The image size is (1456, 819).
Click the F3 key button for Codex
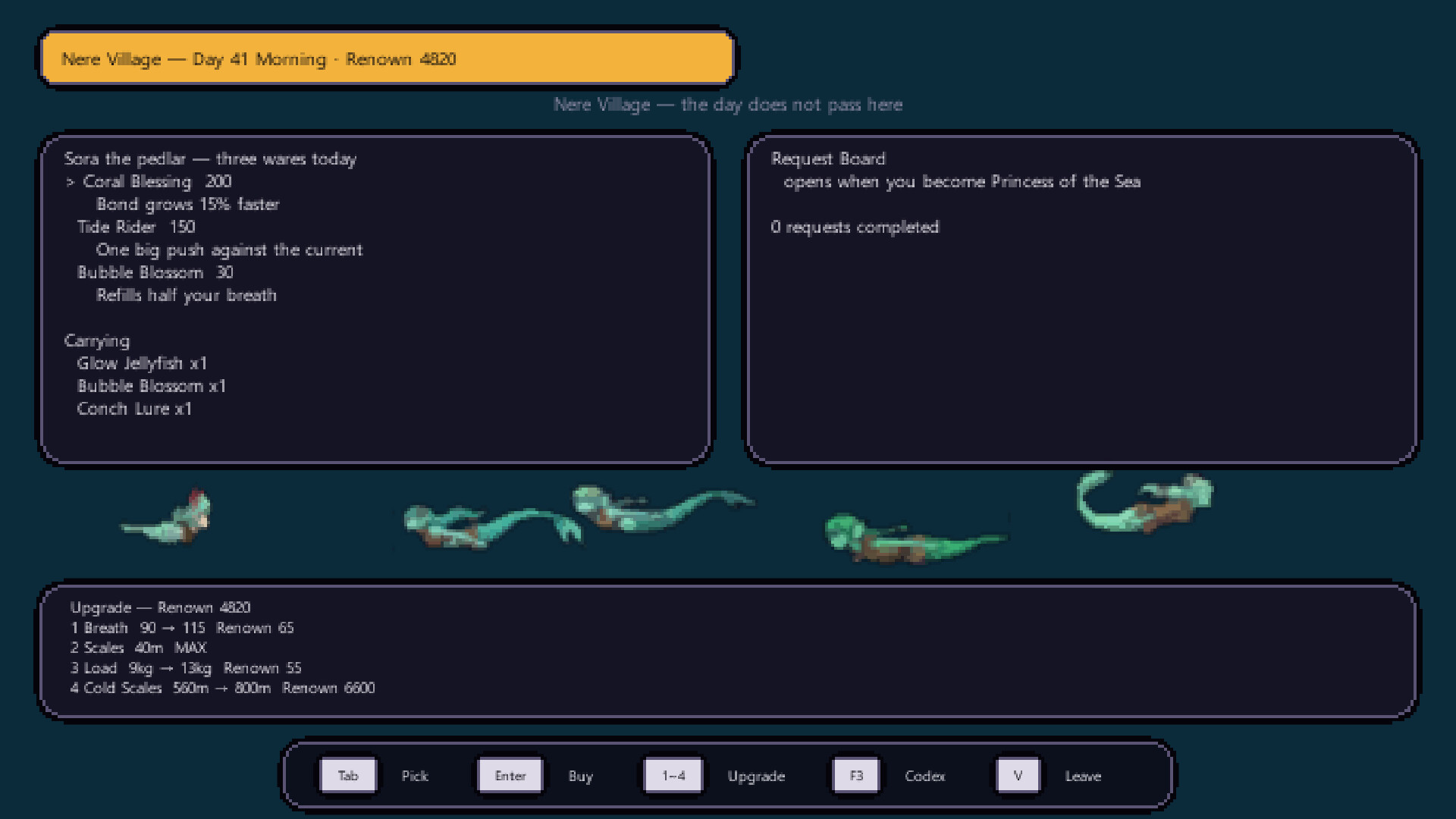(856, 776)
